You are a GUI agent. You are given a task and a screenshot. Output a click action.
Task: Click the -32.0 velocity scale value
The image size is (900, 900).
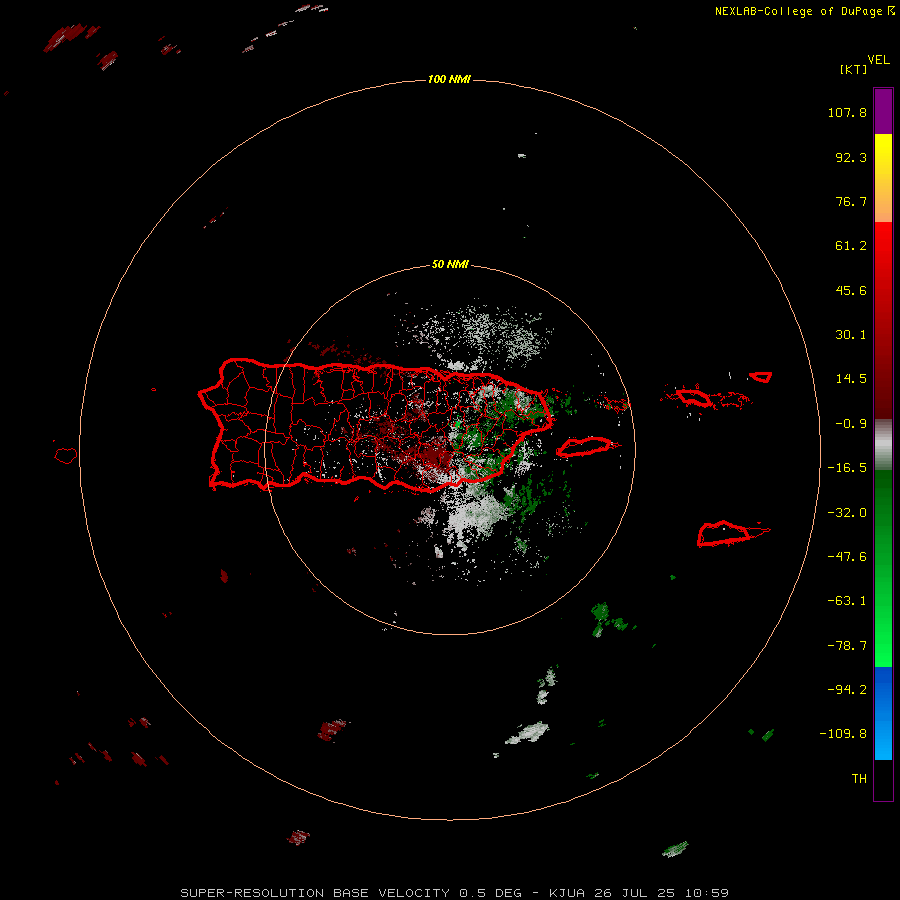tap(847, 513)
